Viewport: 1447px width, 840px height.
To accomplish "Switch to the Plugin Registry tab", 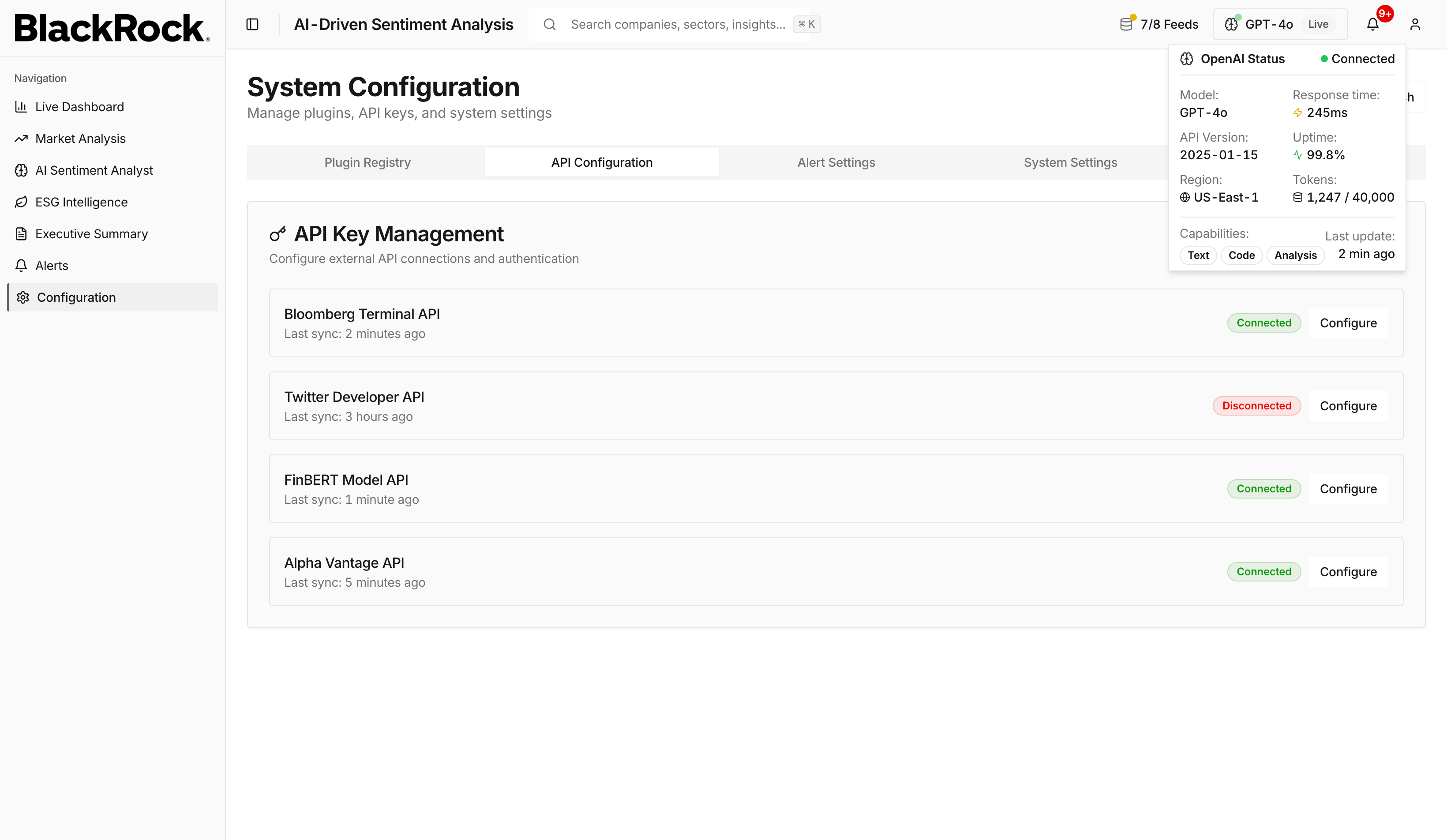I will [367, 162].
